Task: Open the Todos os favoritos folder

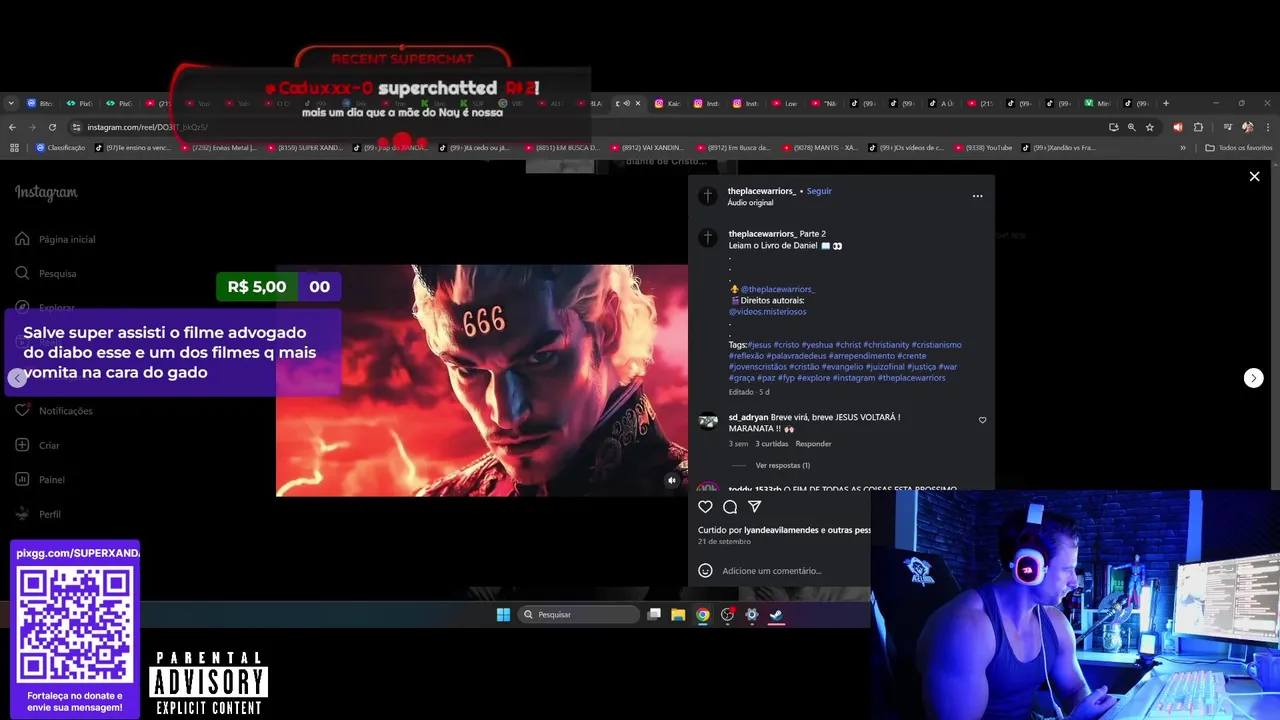Action: click(x=1239, y=147)
